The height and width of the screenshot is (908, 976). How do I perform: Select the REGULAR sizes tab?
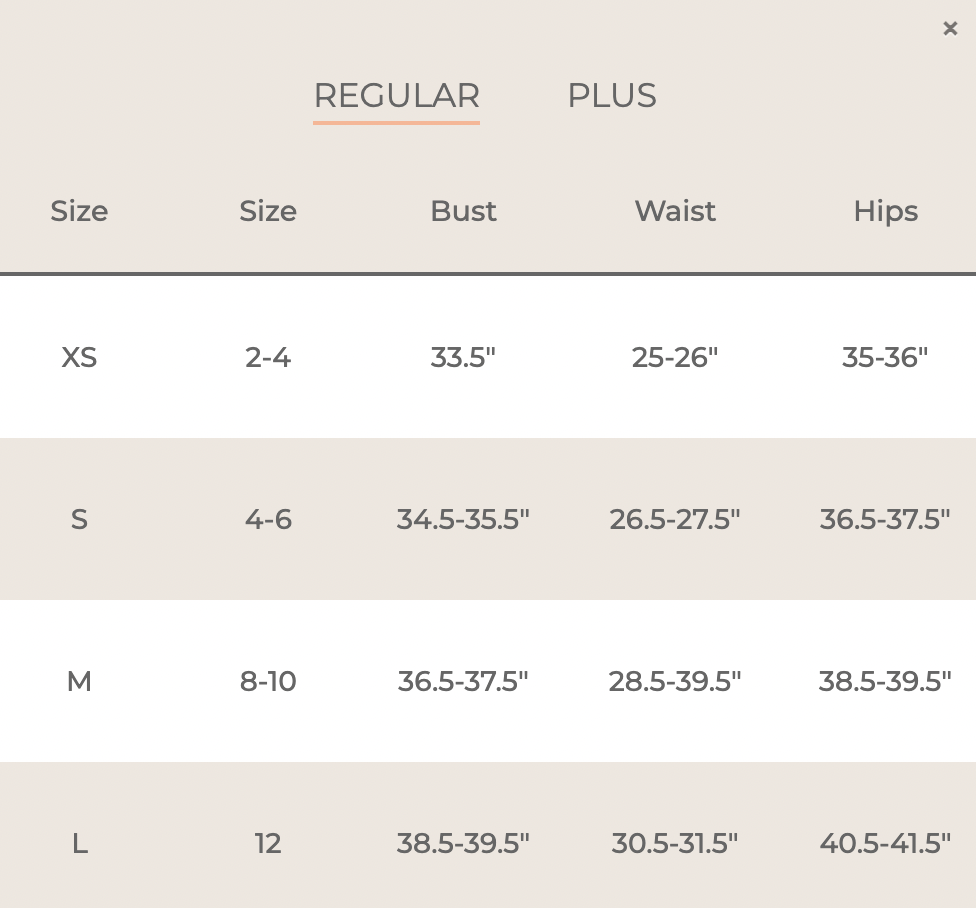[x=397, y=96]
